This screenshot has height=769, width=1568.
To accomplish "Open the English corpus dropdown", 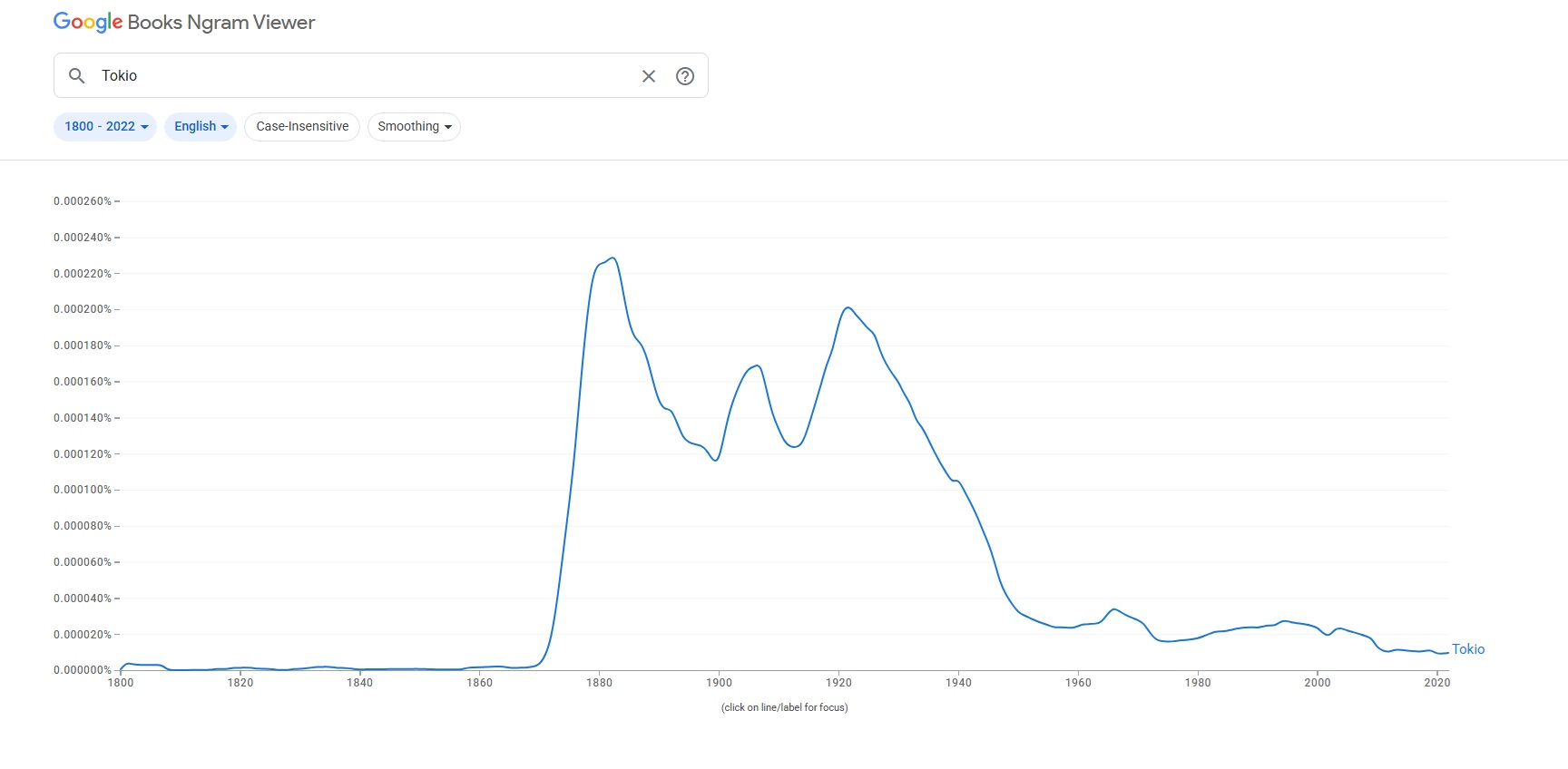I will coord(201,127).
